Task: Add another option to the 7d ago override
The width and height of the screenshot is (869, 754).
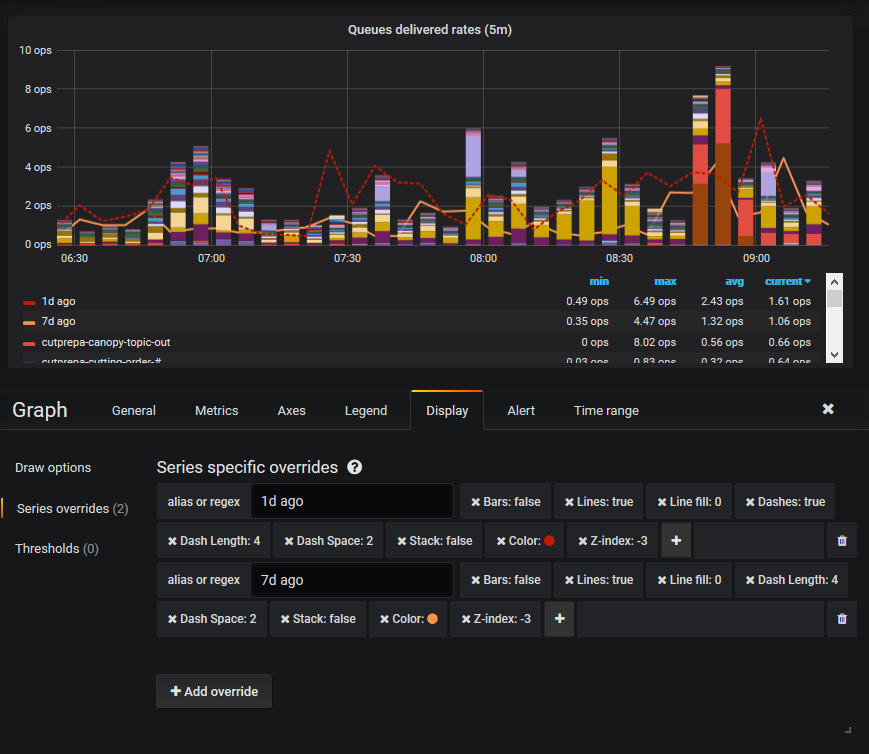Action: pos(559,618)
